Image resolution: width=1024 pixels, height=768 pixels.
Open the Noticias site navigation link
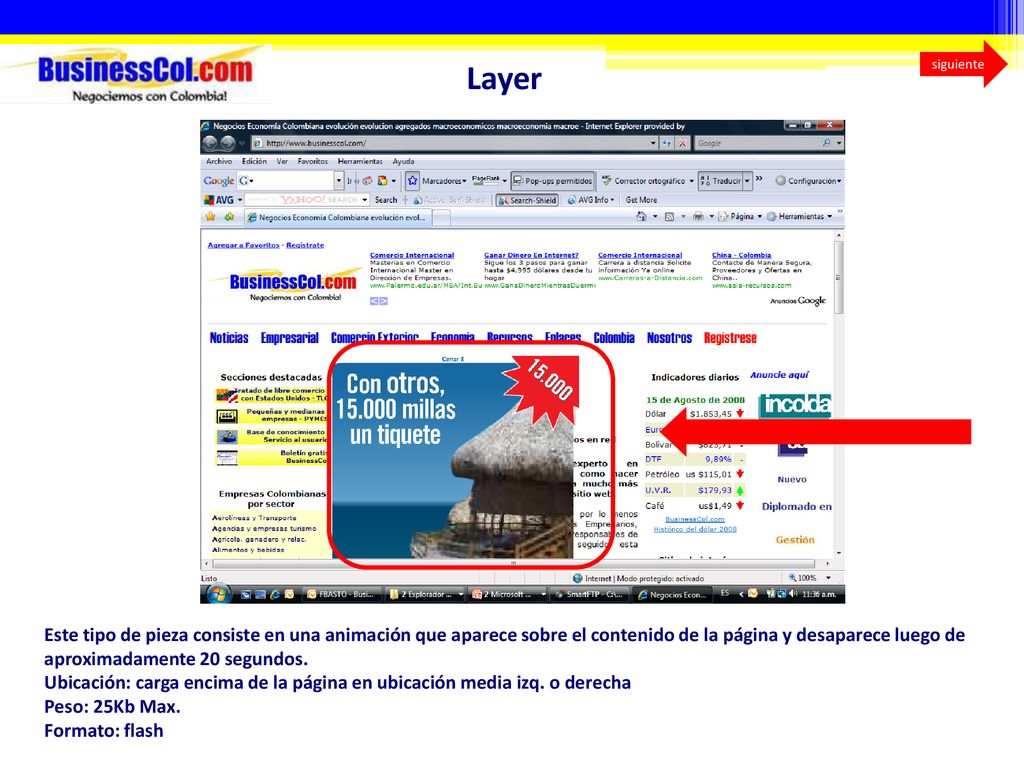pyautogui.click(x=229, y=338)
